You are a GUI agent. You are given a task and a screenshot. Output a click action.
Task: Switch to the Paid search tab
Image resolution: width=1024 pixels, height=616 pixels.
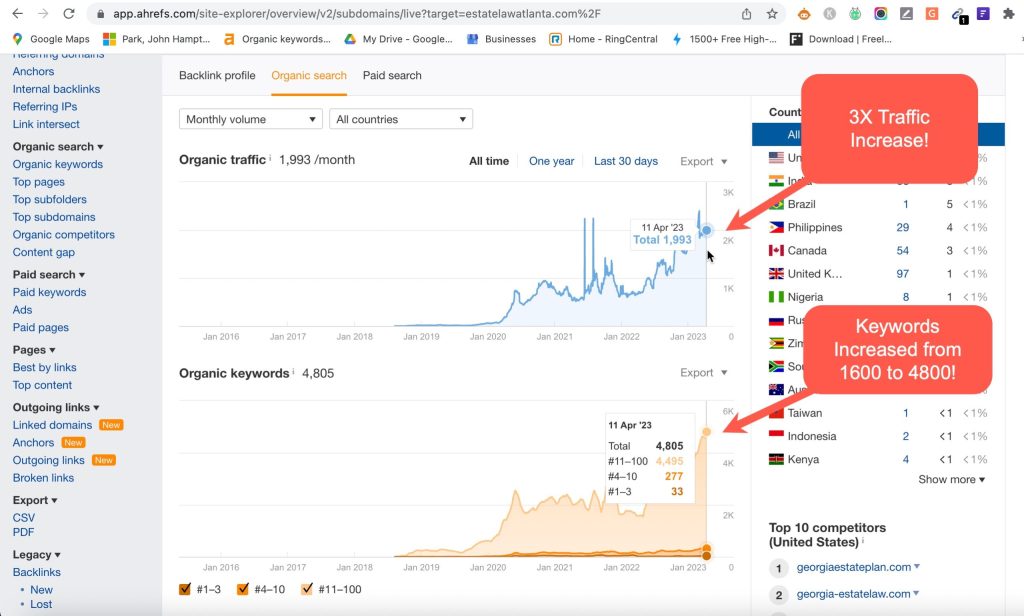[x=392, y=75]
